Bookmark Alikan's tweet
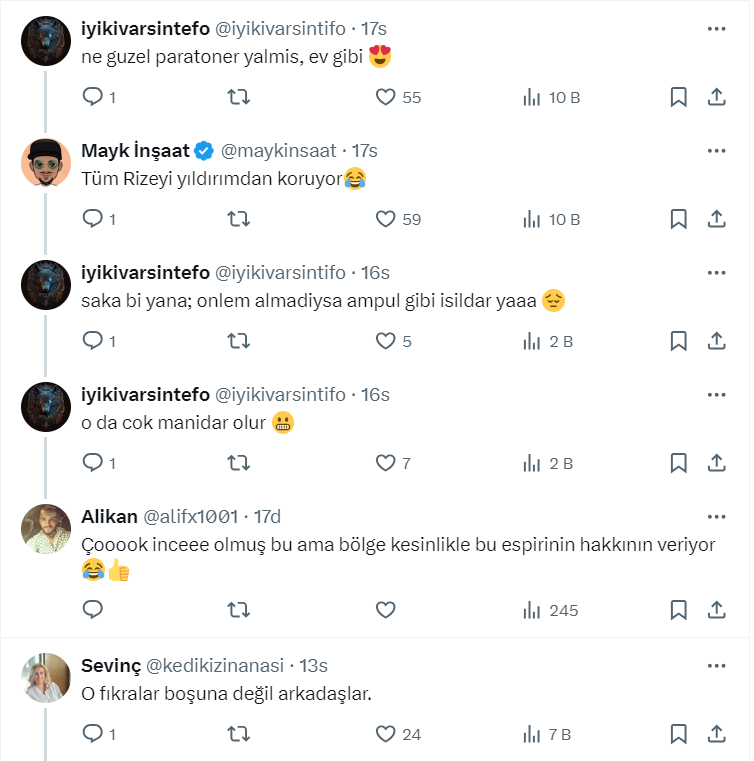 pyautogui.click(x=678, y=610)
